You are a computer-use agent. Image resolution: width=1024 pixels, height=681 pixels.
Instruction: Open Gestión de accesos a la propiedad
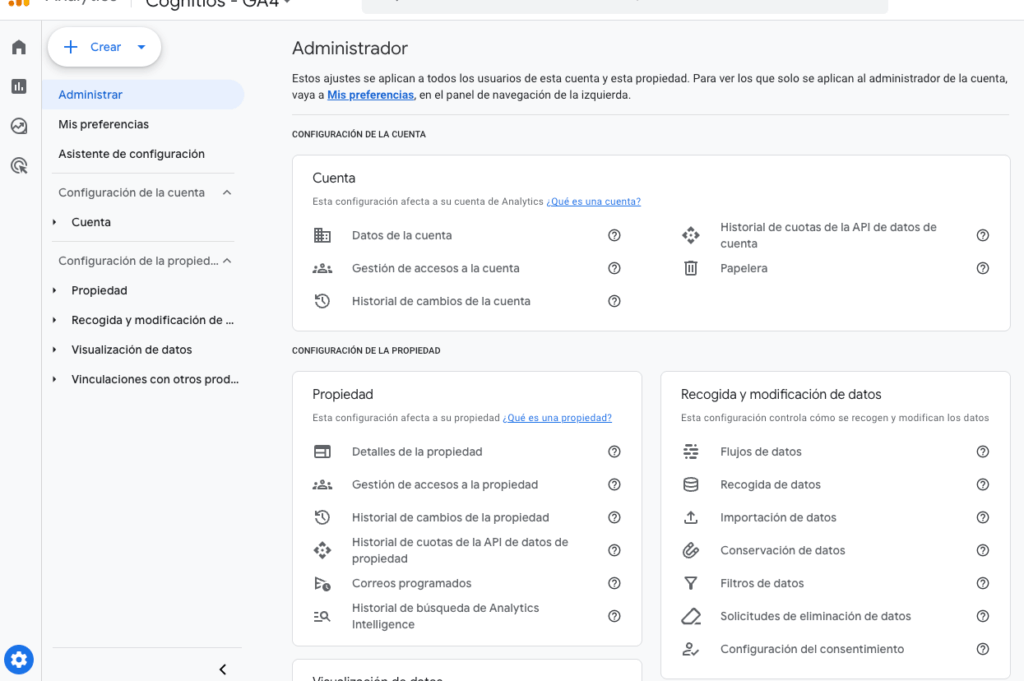point(444,485)
